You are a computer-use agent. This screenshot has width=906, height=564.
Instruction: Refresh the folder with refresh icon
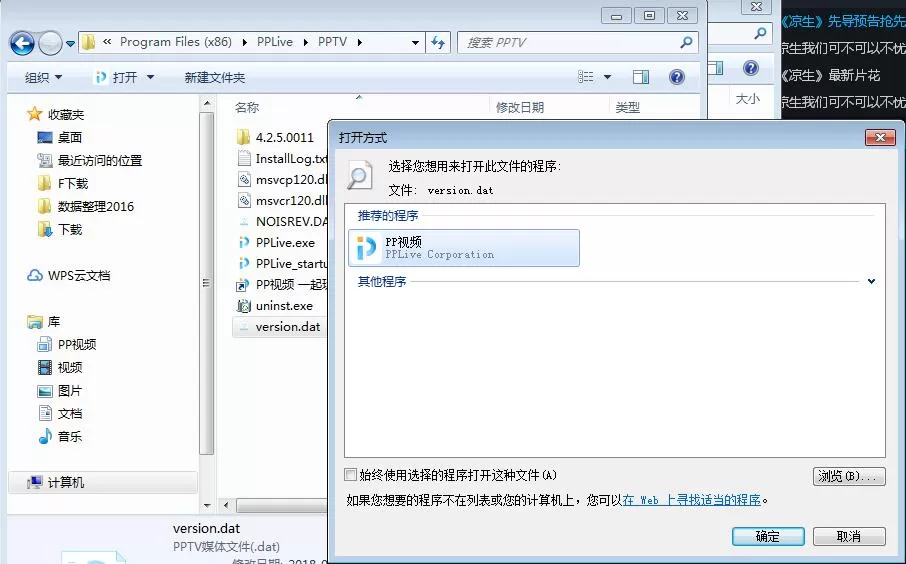[438, 42]
